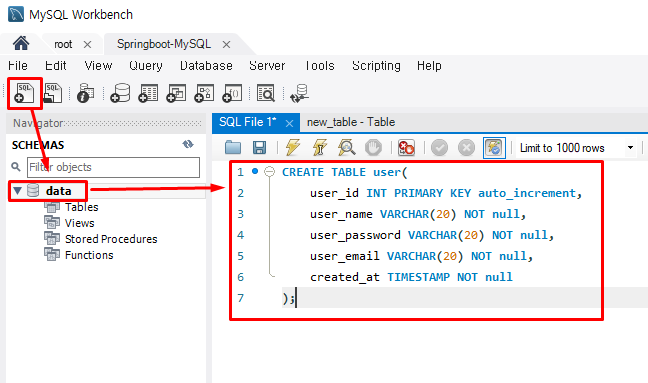Click created_at TIMESTAMP line

click(411, 277)
